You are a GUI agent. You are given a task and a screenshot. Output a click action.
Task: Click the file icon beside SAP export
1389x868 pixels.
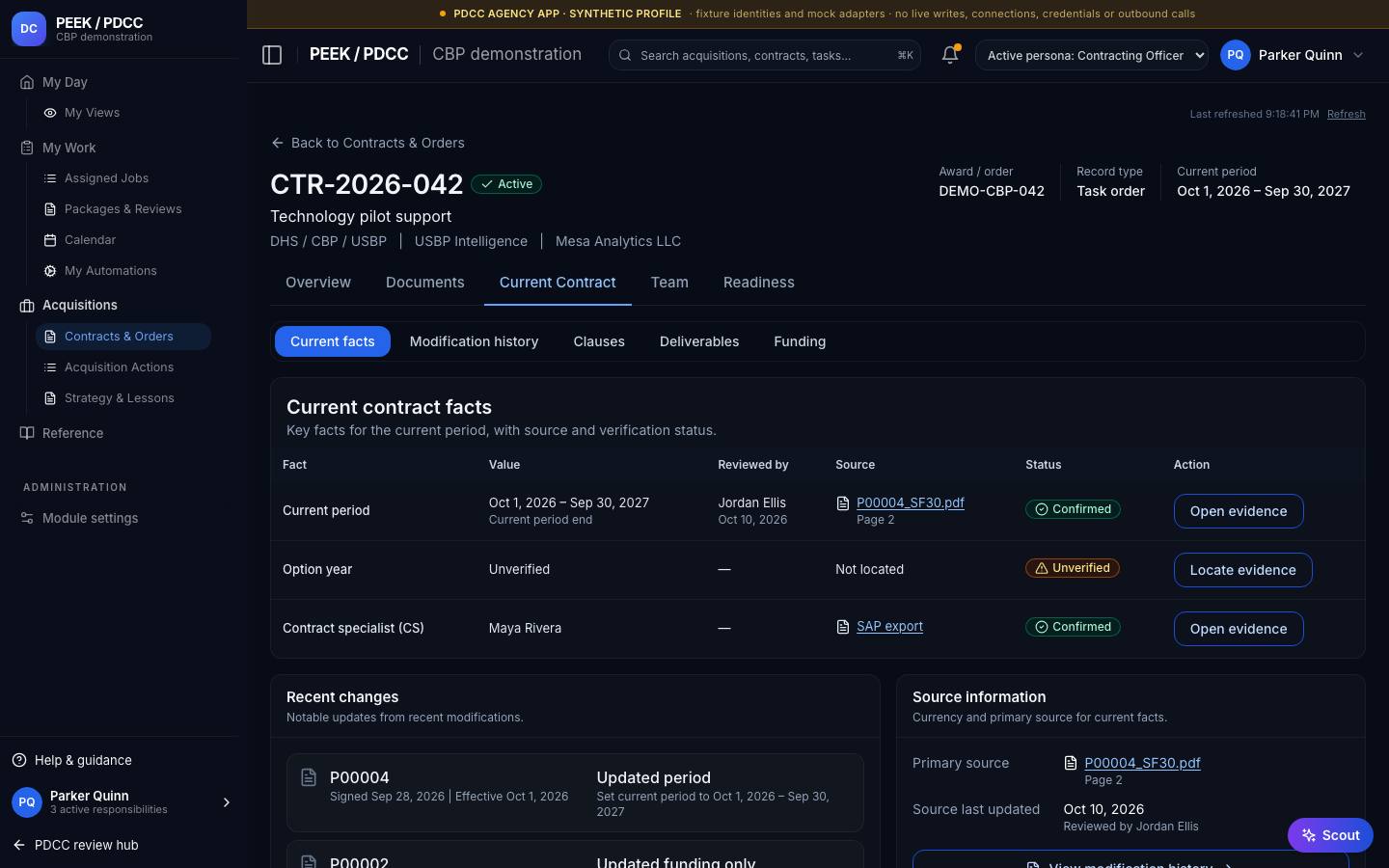coord(843,627)
